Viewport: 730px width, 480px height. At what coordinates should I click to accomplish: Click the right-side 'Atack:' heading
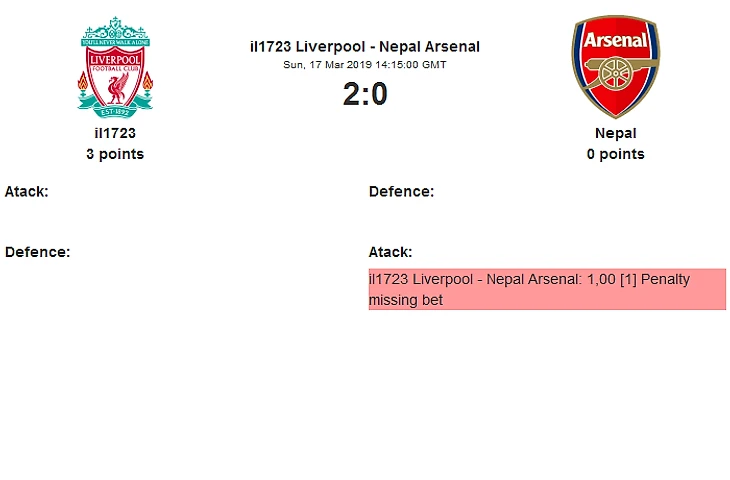391,252
